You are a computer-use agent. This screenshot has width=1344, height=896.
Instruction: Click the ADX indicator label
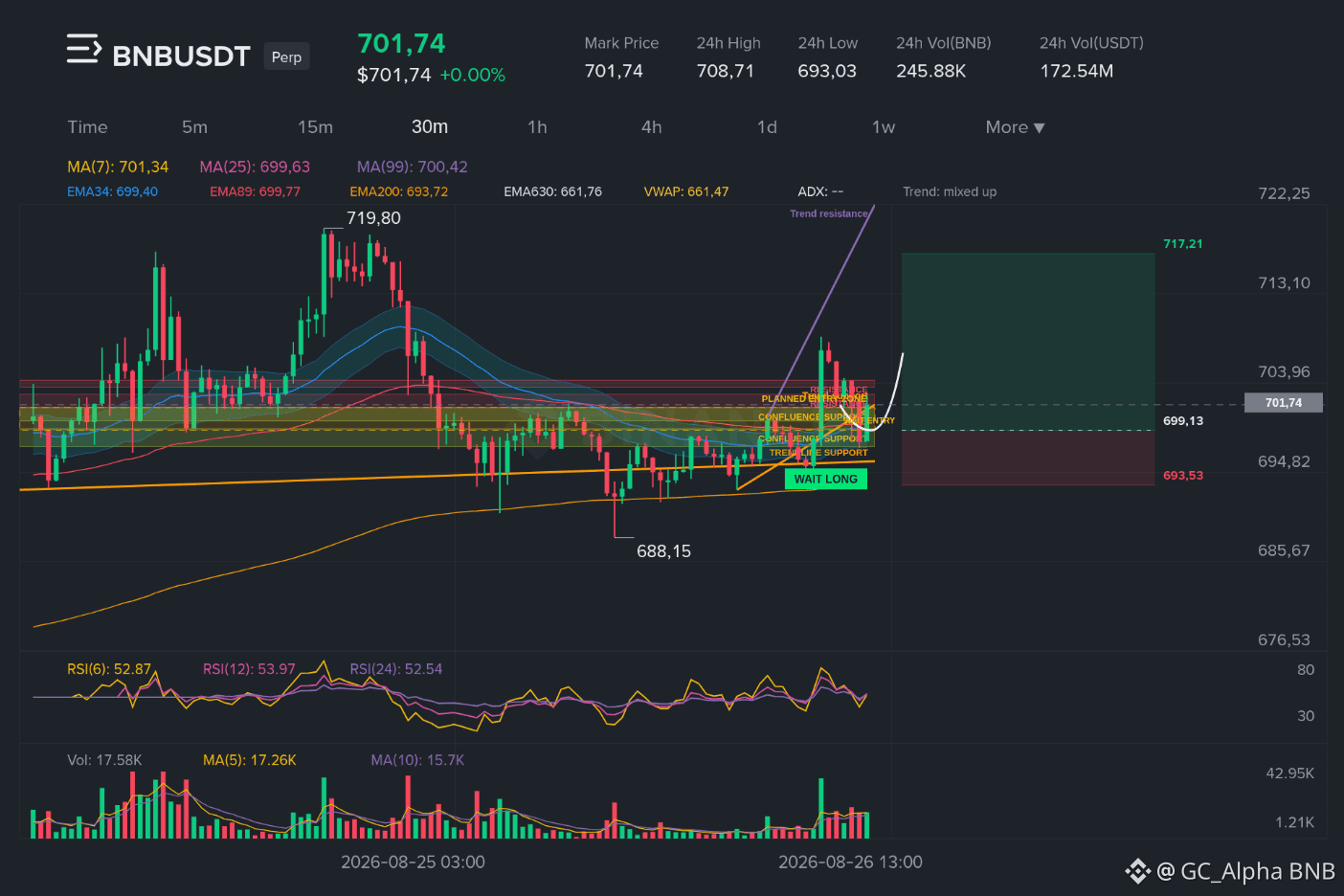(x=820, y=191)
